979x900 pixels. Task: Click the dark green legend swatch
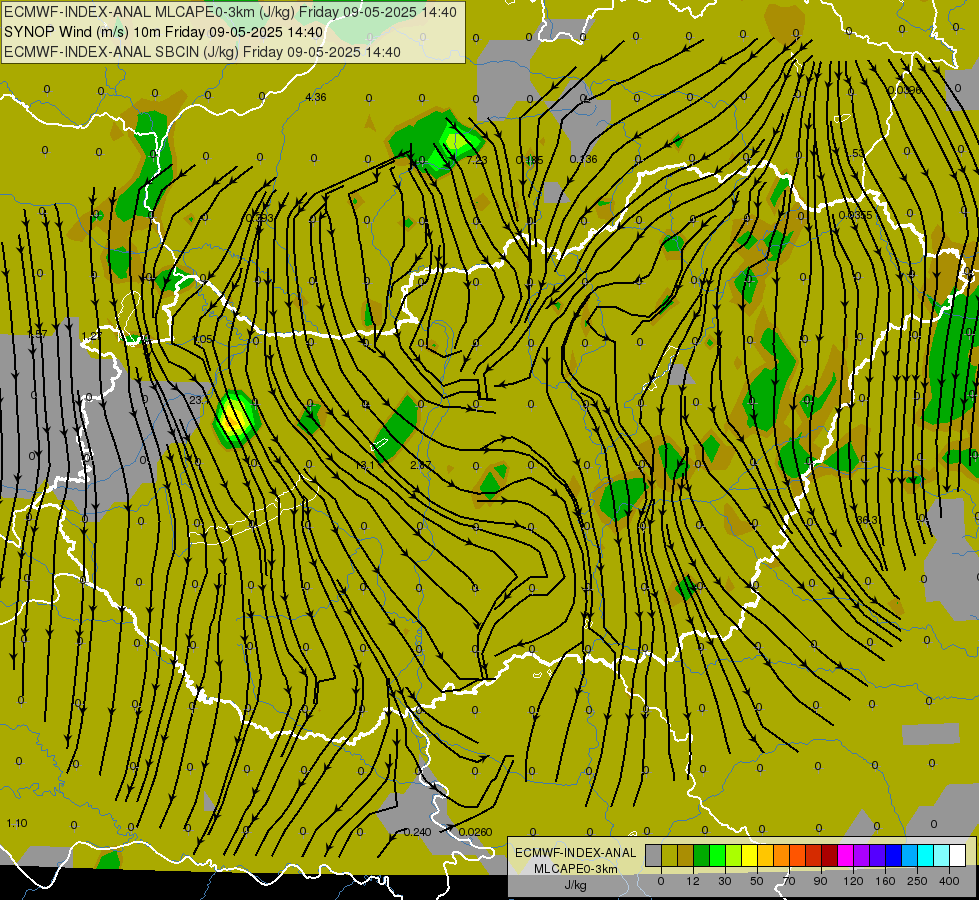pyautogui.click(x=702, y=855)
